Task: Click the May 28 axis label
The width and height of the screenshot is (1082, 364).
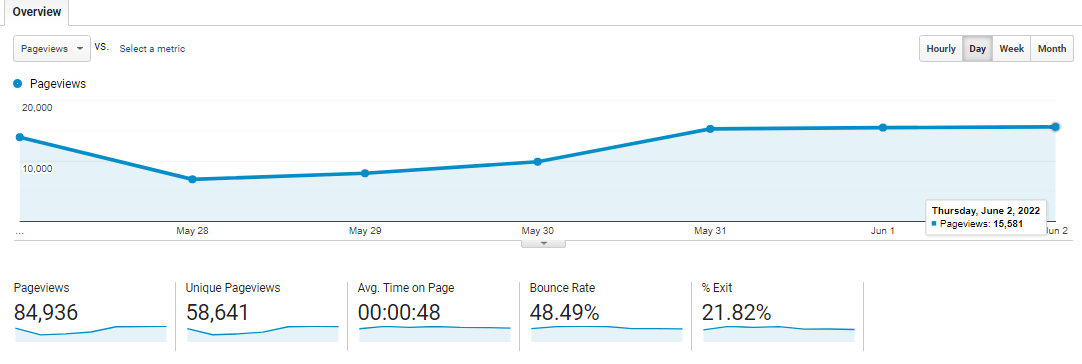Action: point(193,231)
